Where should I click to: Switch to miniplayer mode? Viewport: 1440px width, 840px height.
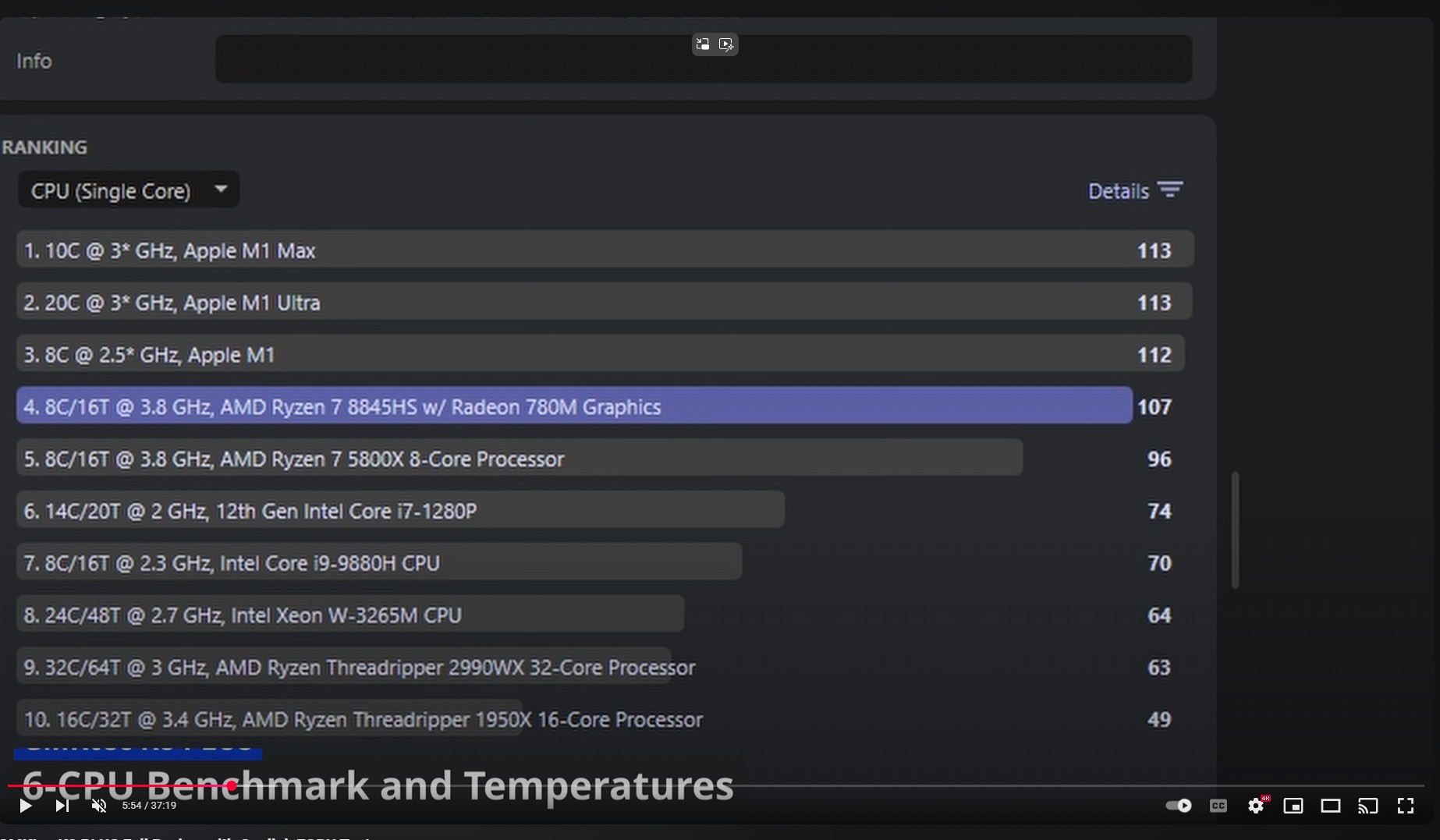tap(1293, 806)
